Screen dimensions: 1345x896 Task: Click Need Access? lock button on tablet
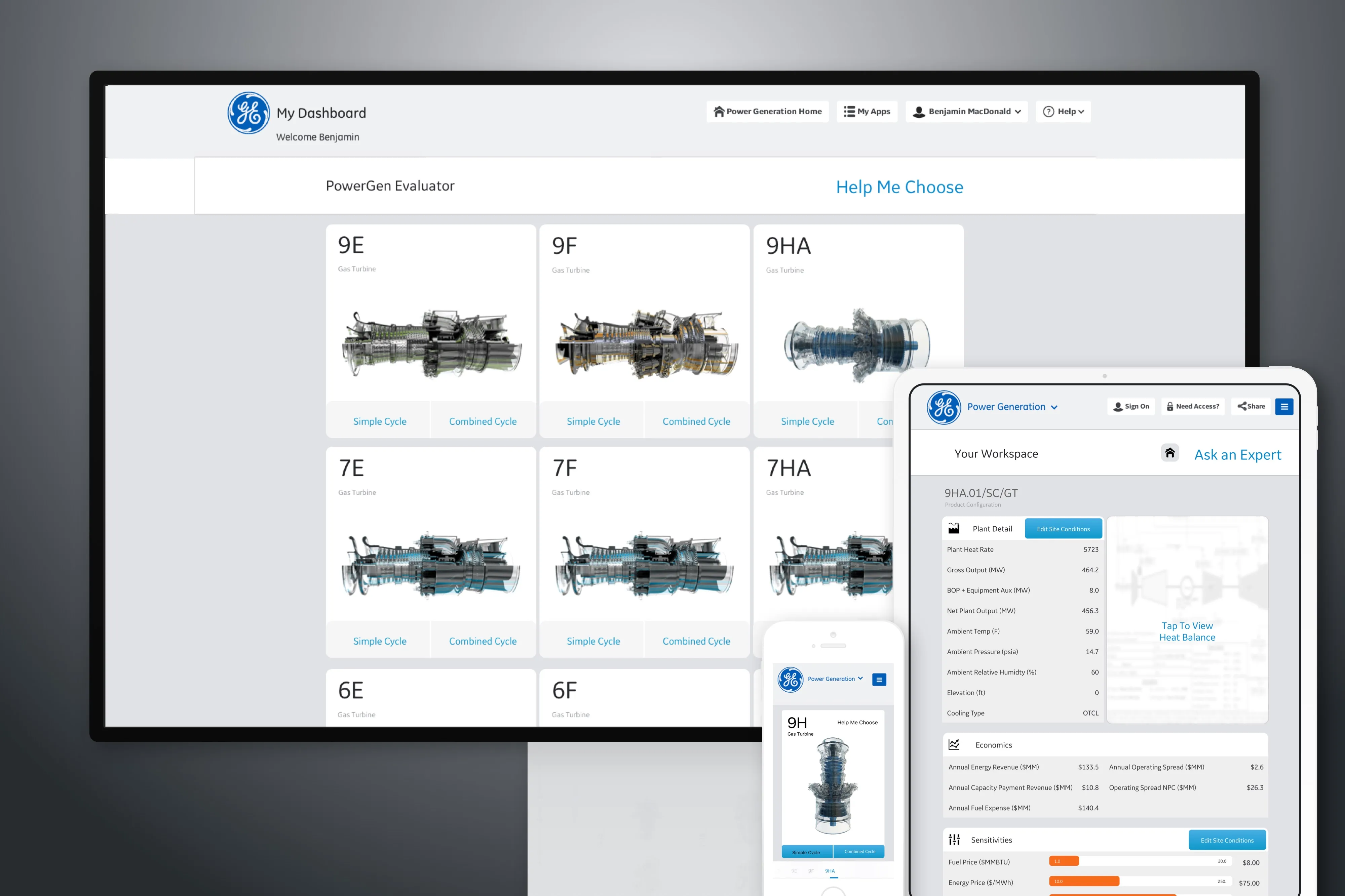click(x=1192, y=406)
